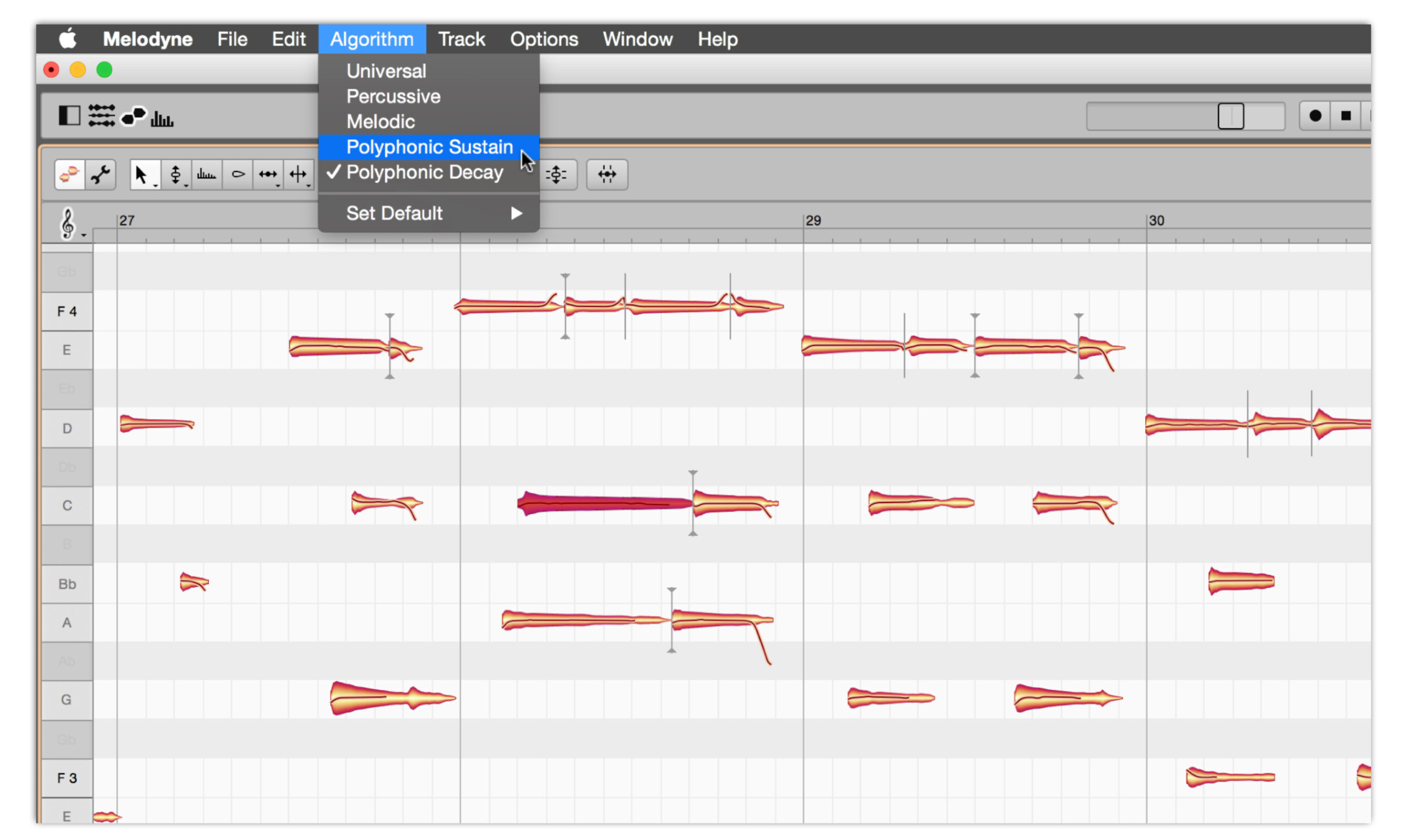Select the Note Separation tool
The image size is (1410, 840).
click(298, 174)
